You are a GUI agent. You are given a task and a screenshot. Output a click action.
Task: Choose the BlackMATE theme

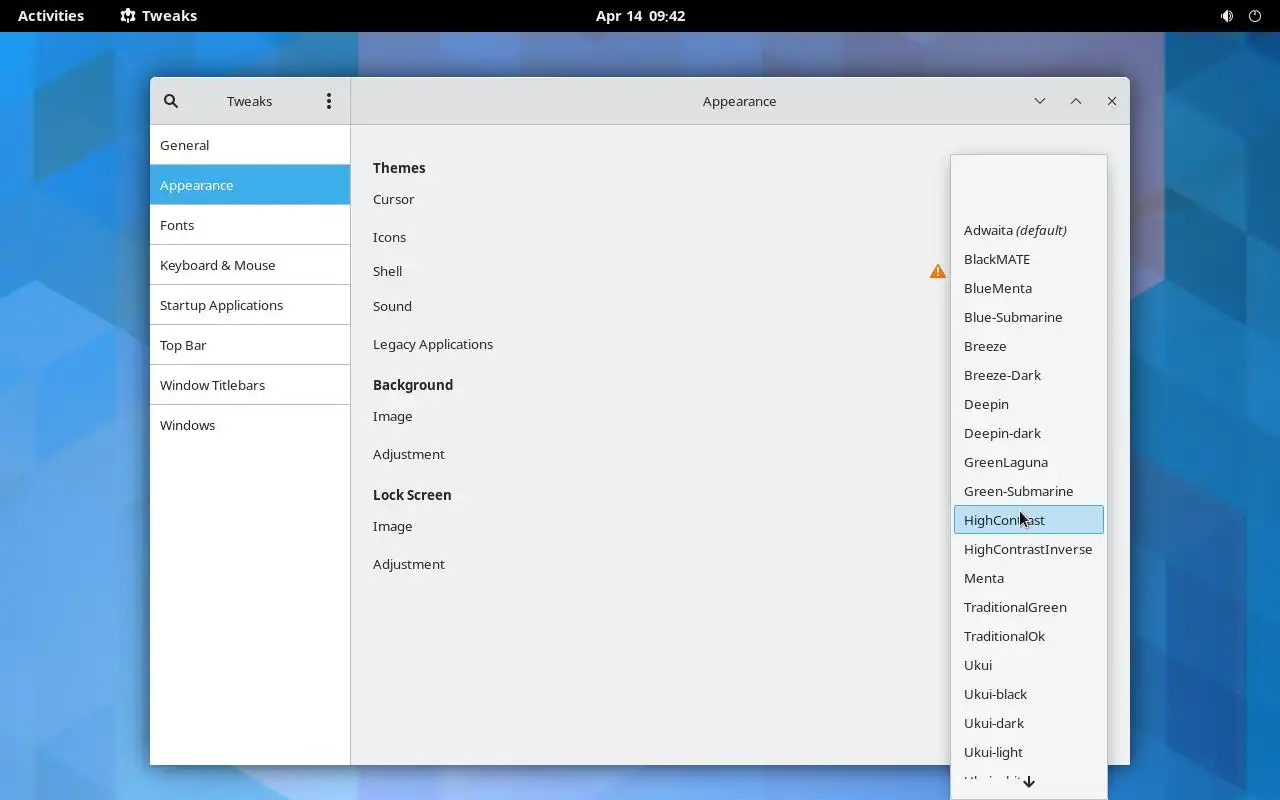pos(1029,259)
